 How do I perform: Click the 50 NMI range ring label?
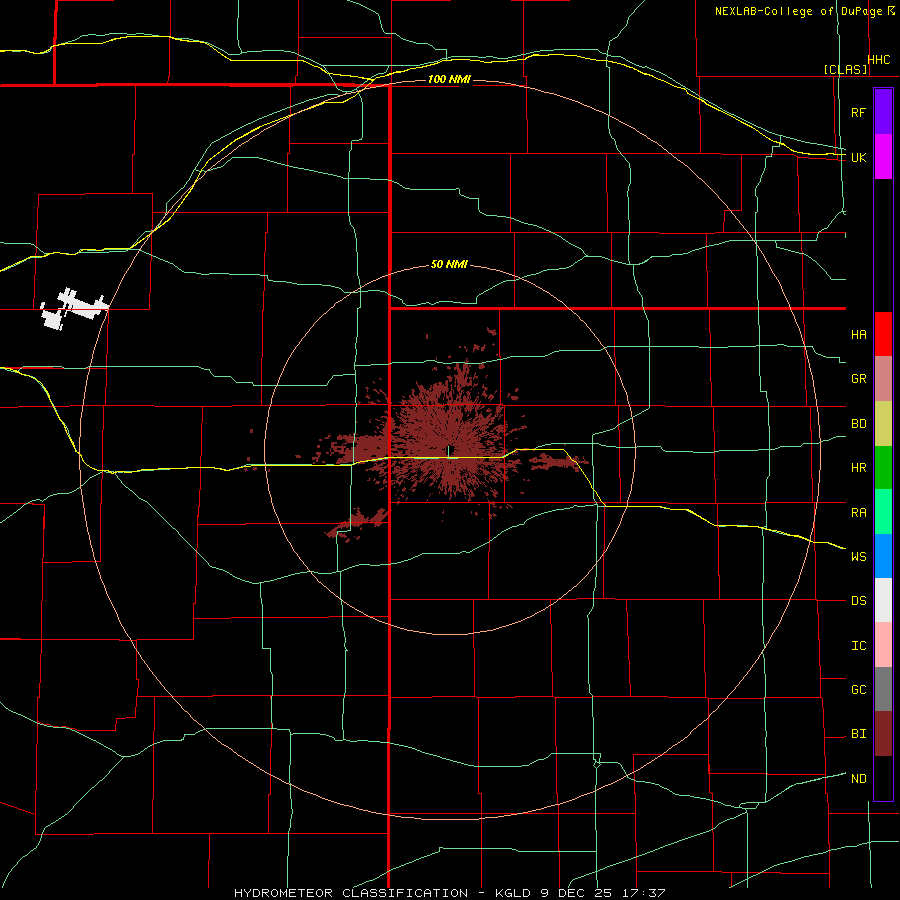[449, 264]
